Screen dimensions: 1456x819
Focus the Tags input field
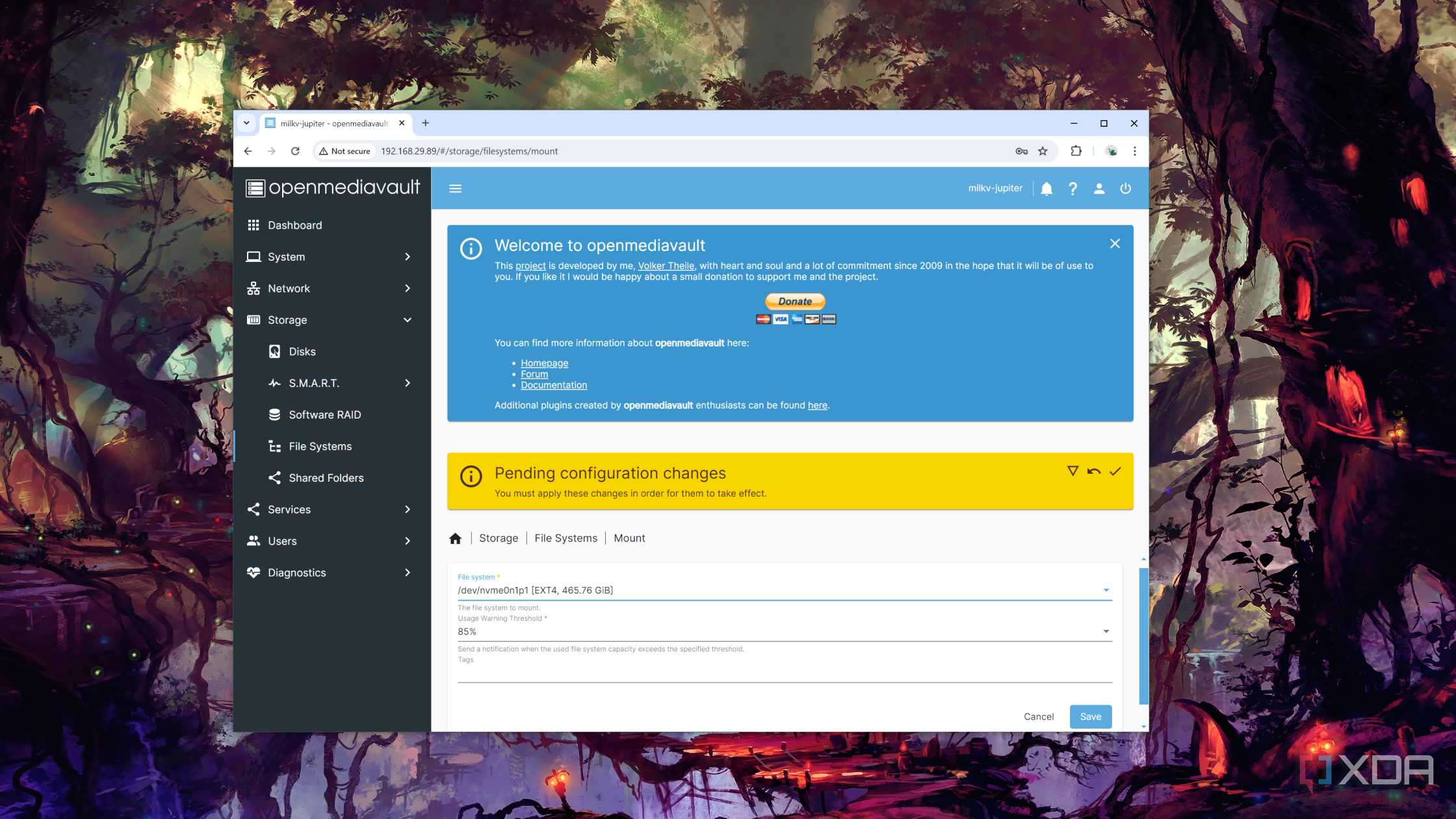click(785, 673)
